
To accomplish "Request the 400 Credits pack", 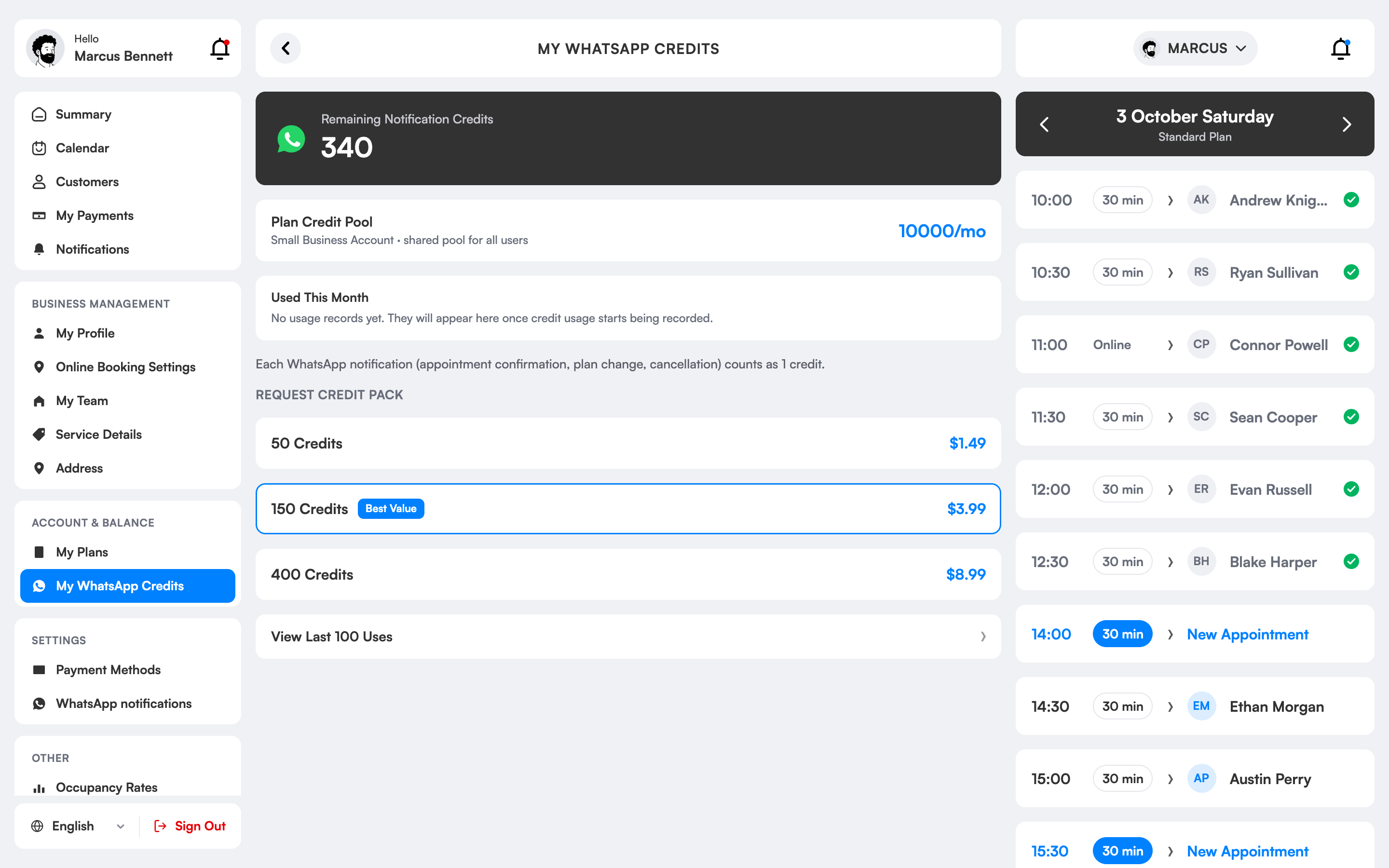I will pos(628,575).
